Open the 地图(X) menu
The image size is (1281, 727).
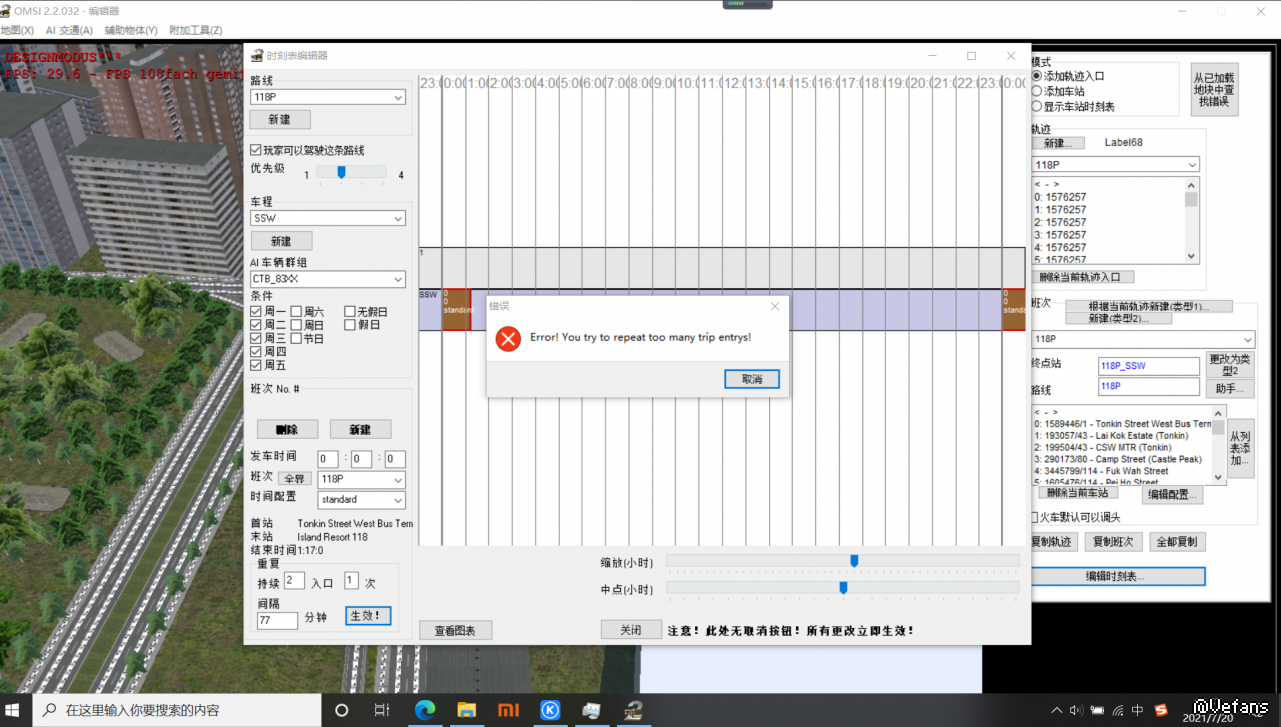[x=17, y=31]
